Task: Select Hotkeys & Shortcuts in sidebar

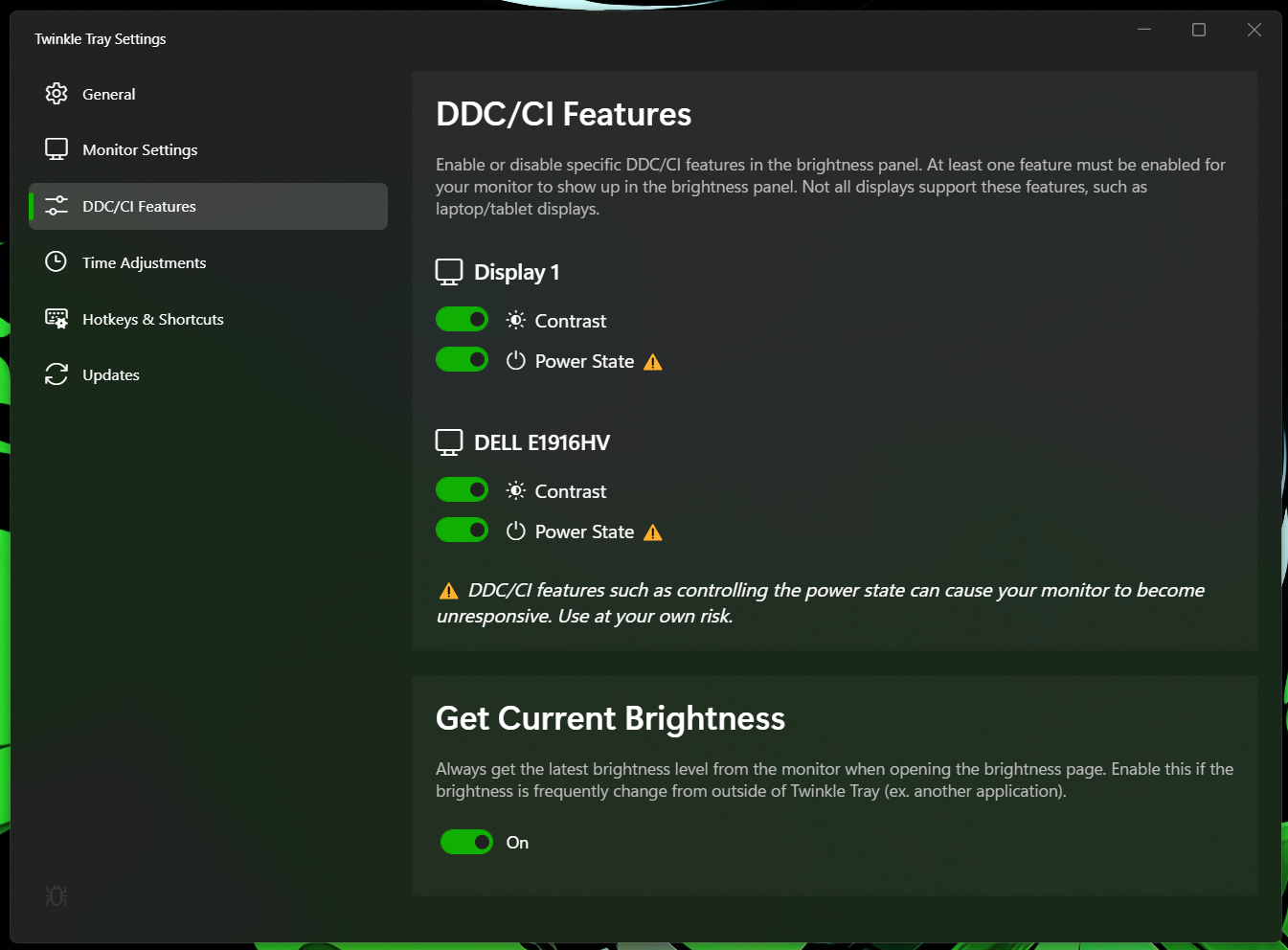Action: pos(153,320)
